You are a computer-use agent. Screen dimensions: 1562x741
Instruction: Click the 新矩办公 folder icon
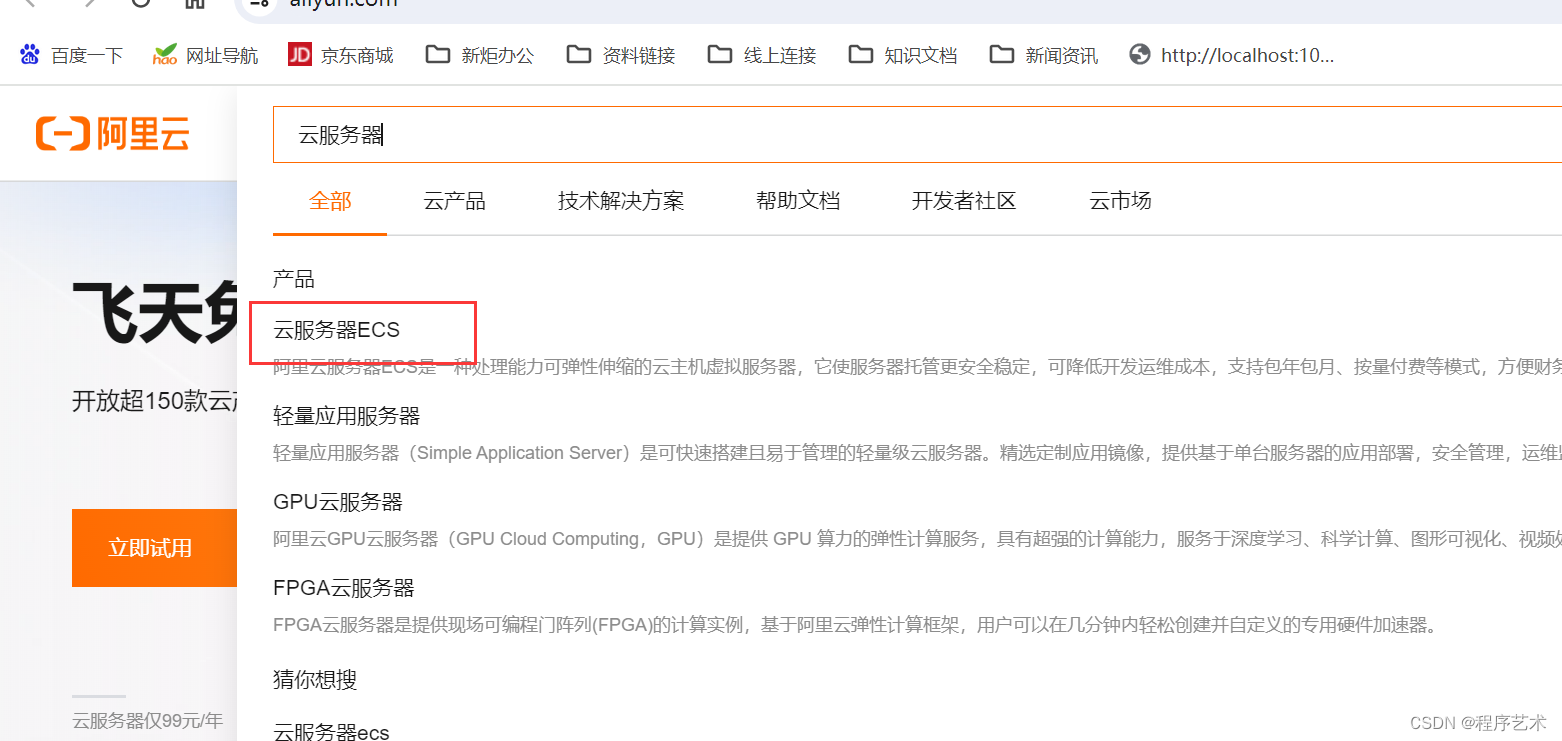click(437, 54)
